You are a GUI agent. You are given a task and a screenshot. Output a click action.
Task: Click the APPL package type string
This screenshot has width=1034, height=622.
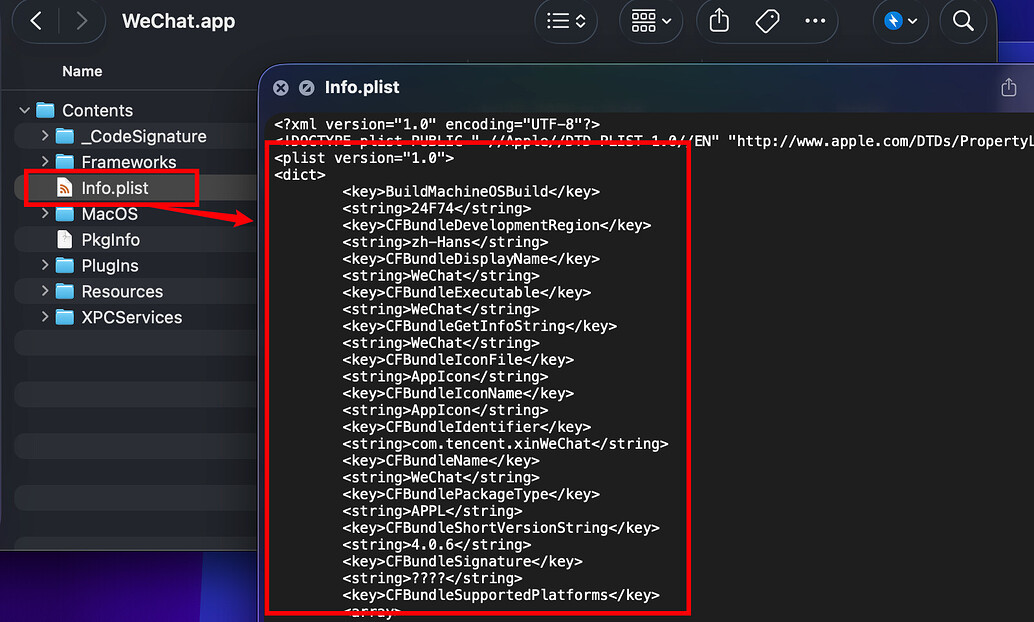pos(432,511)
